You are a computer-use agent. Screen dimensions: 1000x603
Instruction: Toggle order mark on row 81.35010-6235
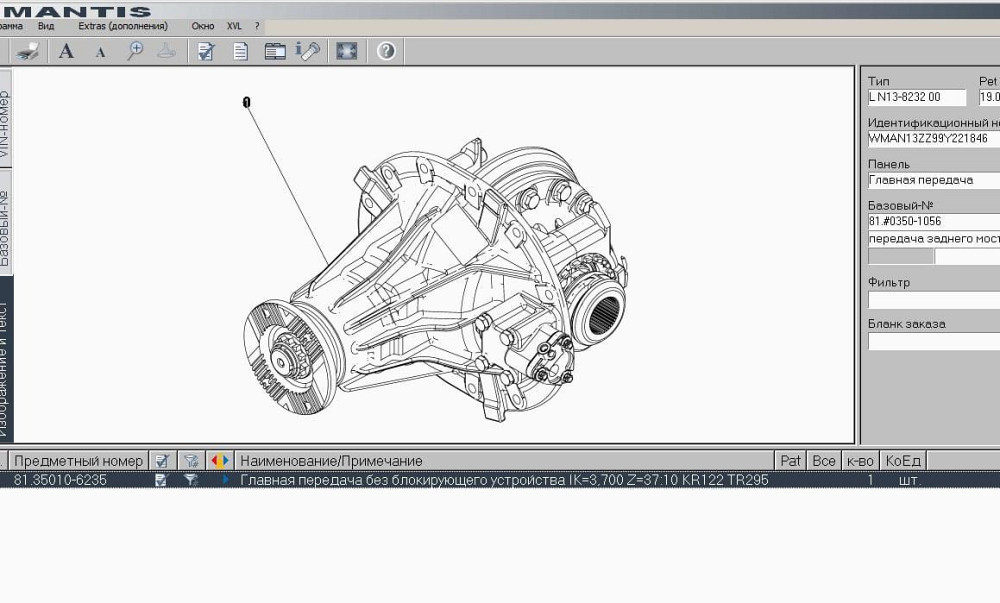161,480
